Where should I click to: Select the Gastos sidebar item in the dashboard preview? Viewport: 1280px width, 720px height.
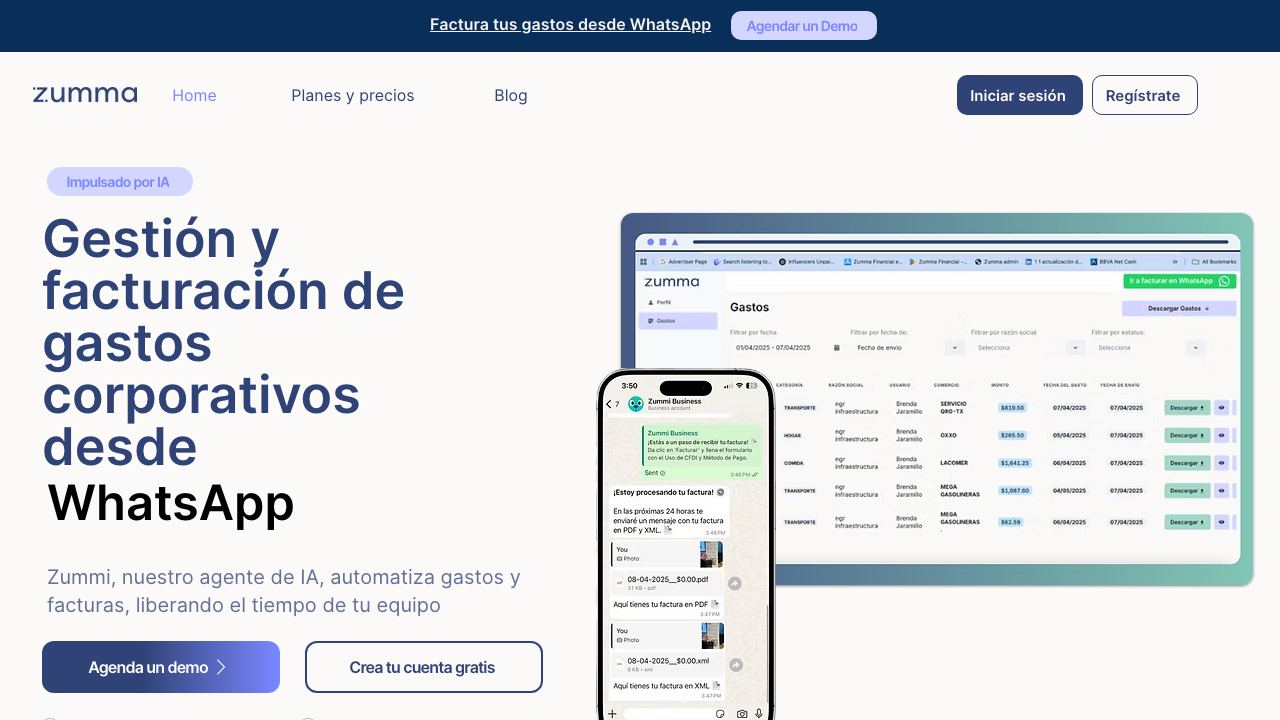click(677, 321)
